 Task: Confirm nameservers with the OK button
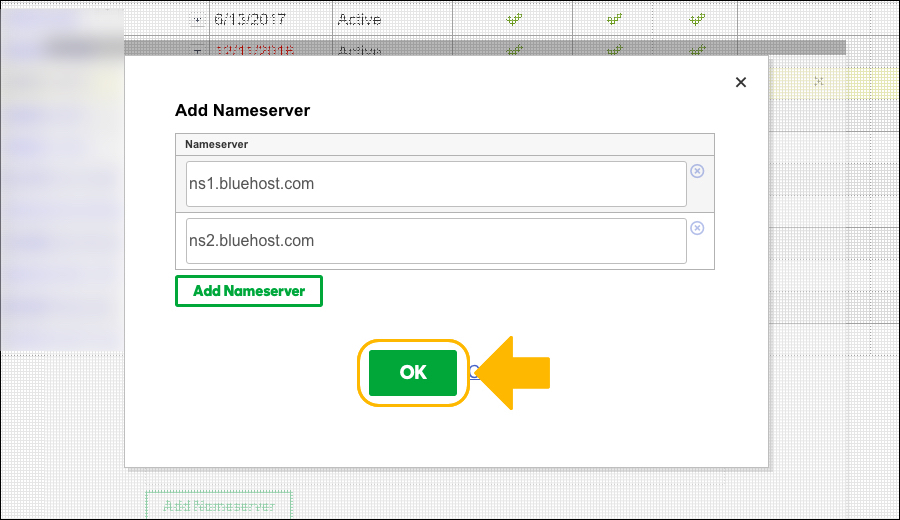pos(413,372)
